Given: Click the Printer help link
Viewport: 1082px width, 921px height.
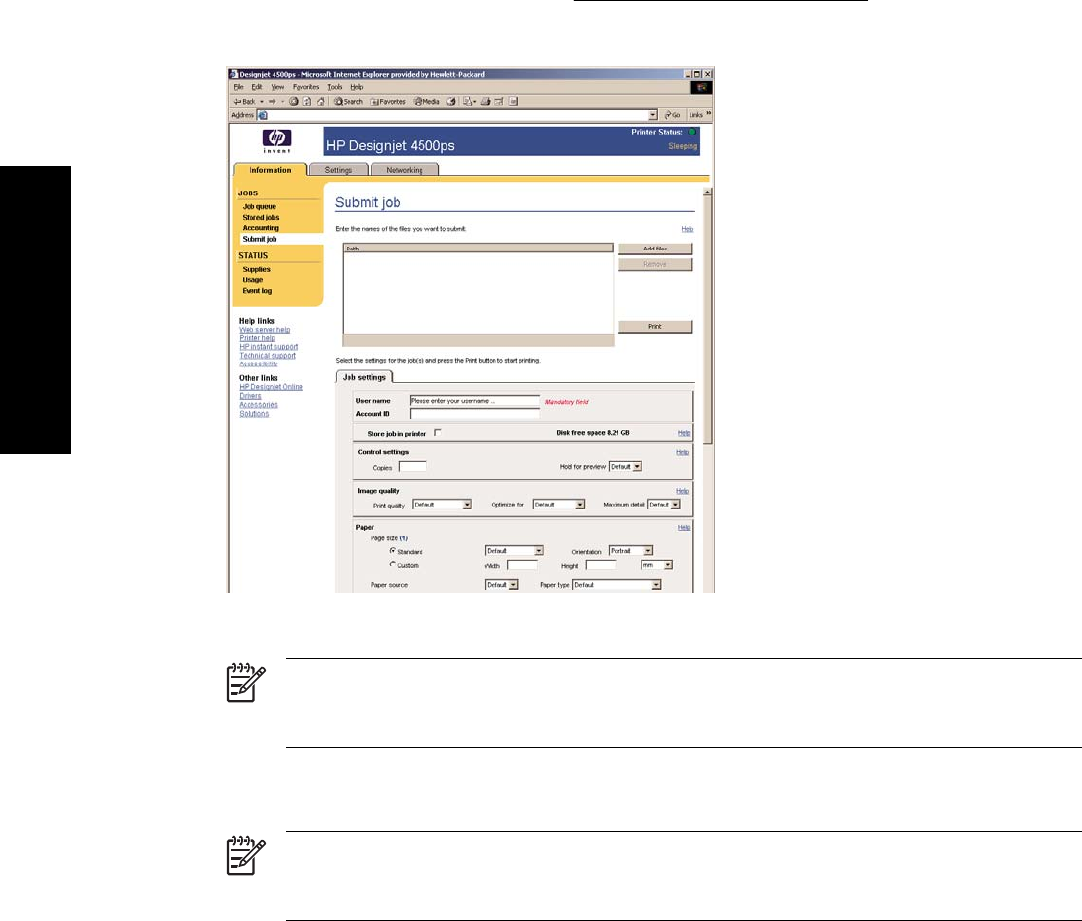Looking at the screenshot, I should click(x=257, y=338).
